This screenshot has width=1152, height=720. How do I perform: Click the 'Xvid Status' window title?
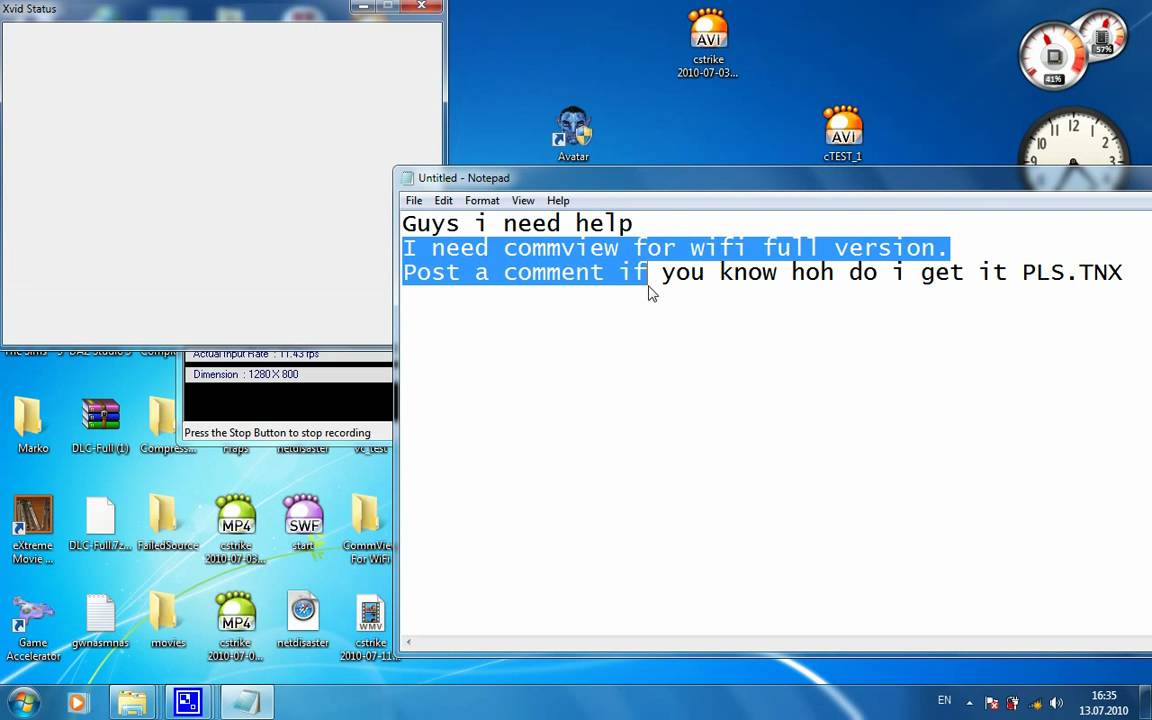coord(29,9)
